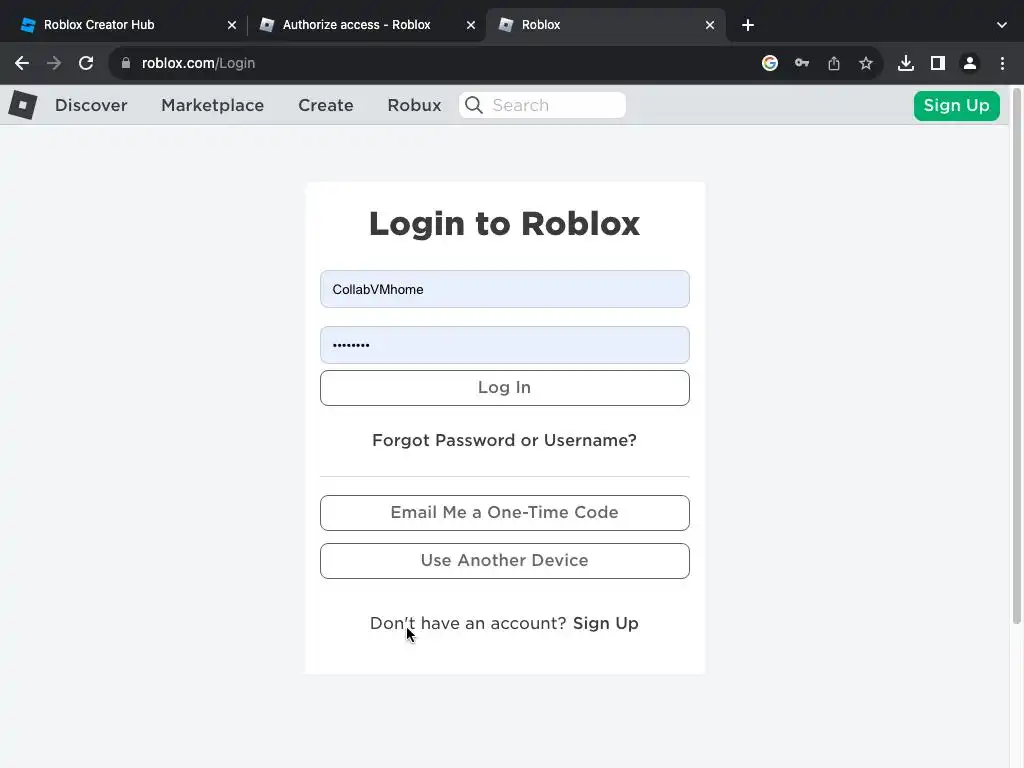Click the browser forward arrow

[54, 63]
